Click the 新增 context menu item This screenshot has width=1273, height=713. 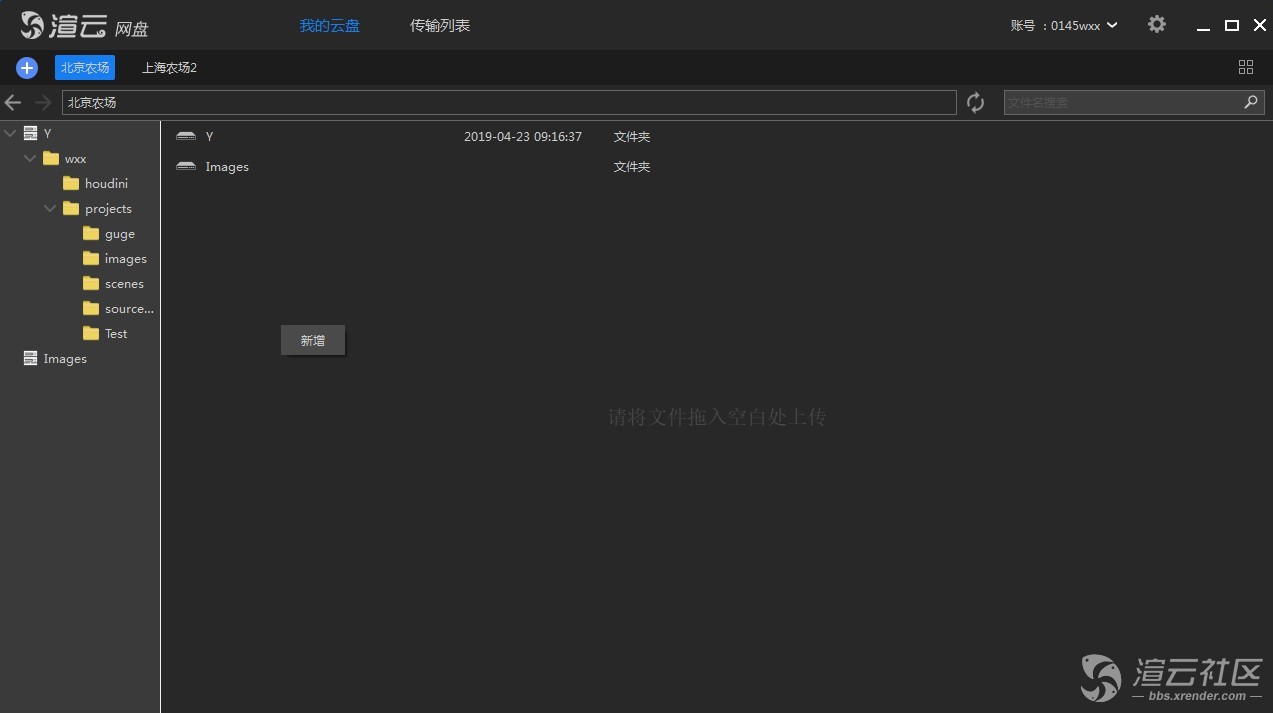point(313,341)
